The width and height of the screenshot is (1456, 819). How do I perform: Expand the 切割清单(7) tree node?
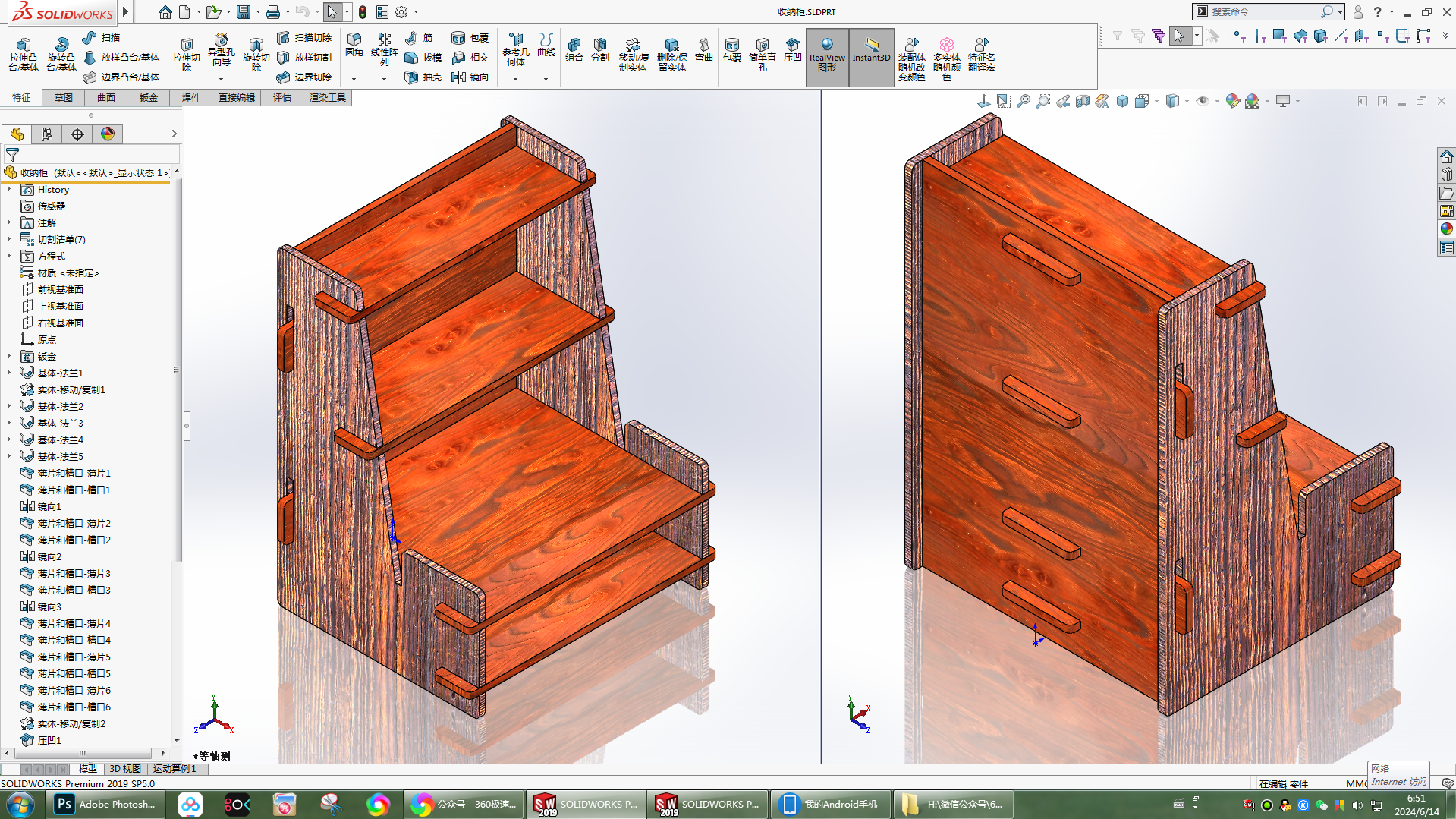point(9,239)
